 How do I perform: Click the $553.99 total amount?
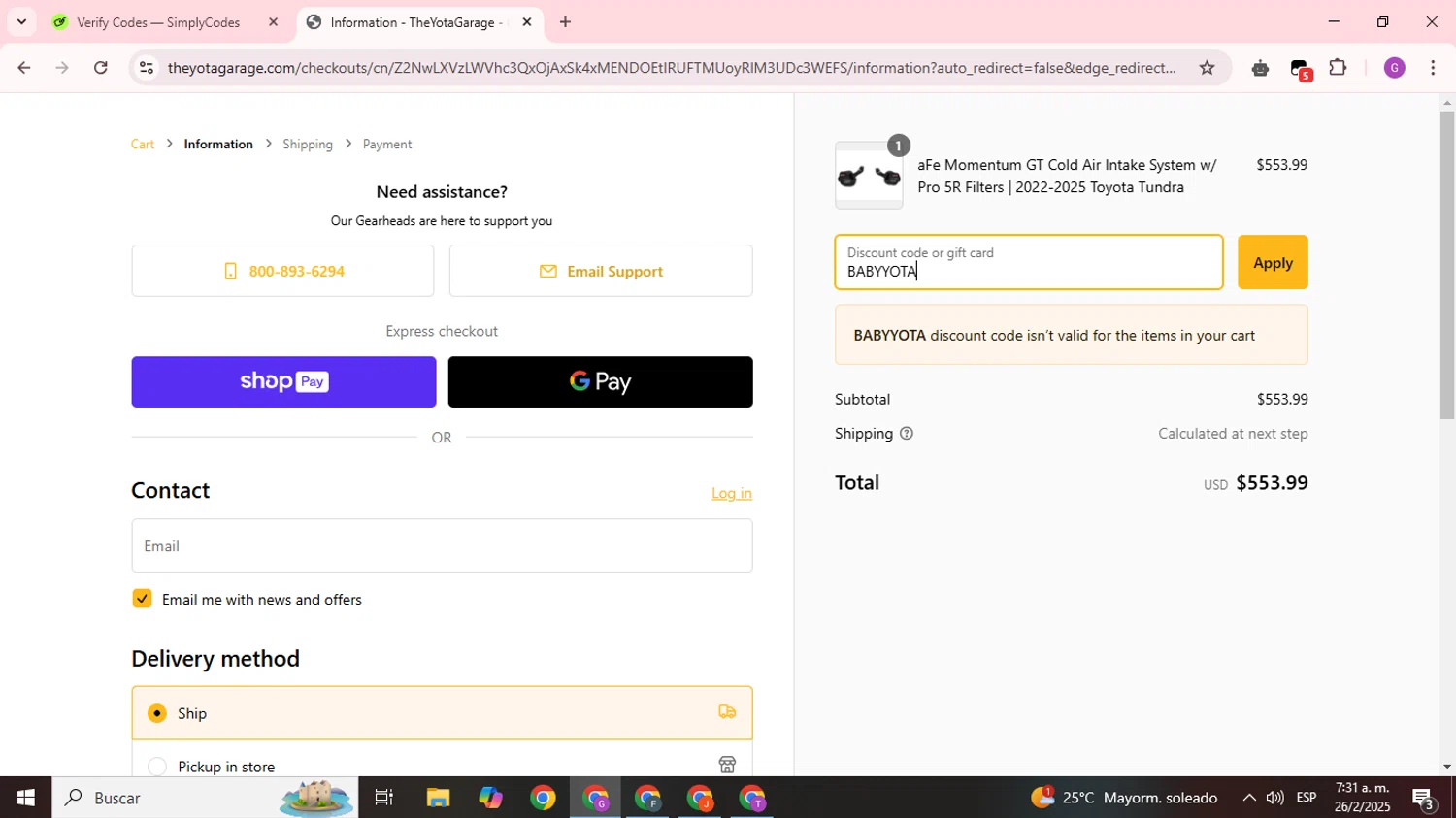pyautogui.click(x=1272, y=483)
